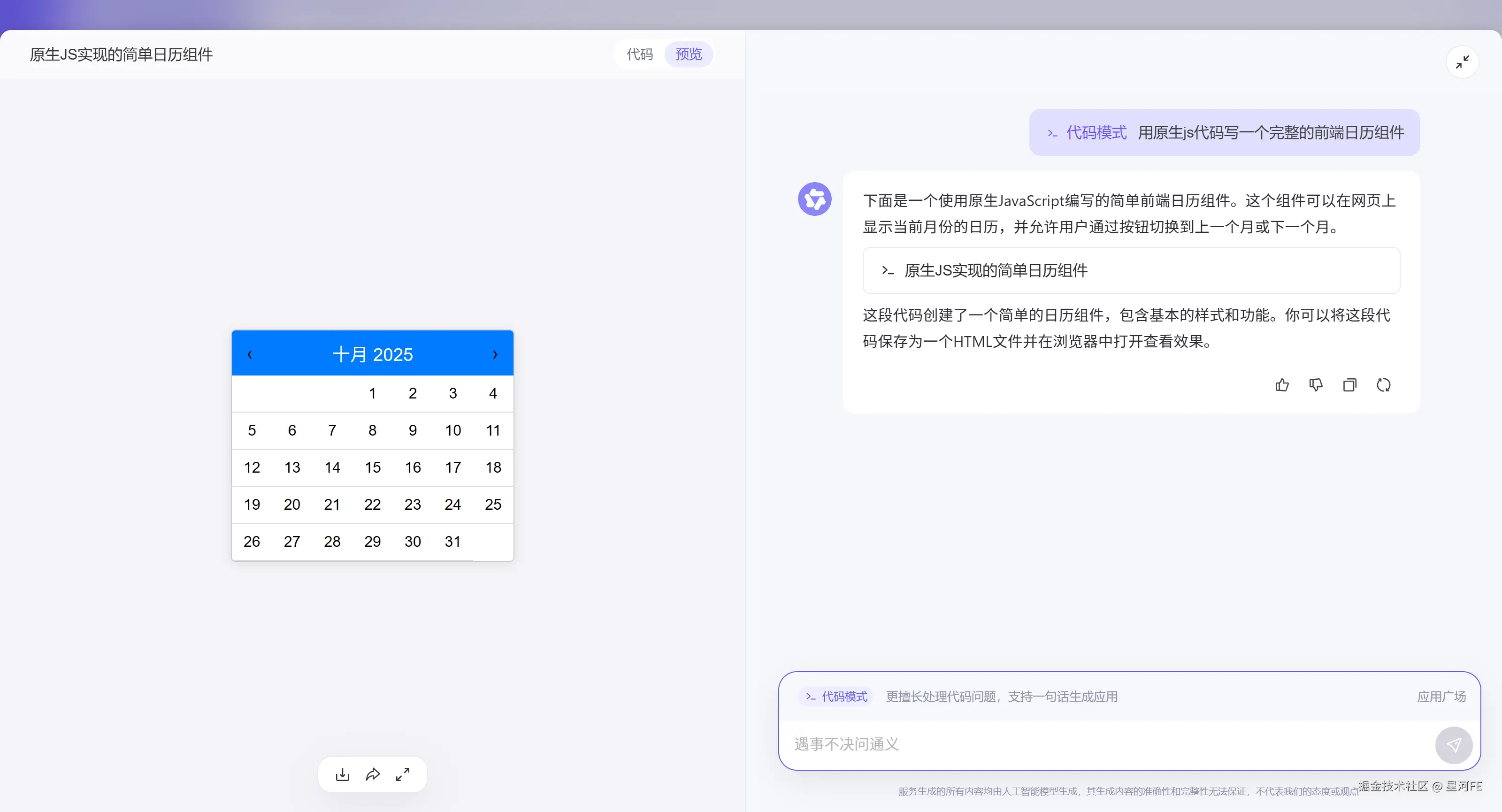
Task: Select day 27 in the calendar
Action: point(292,542)
